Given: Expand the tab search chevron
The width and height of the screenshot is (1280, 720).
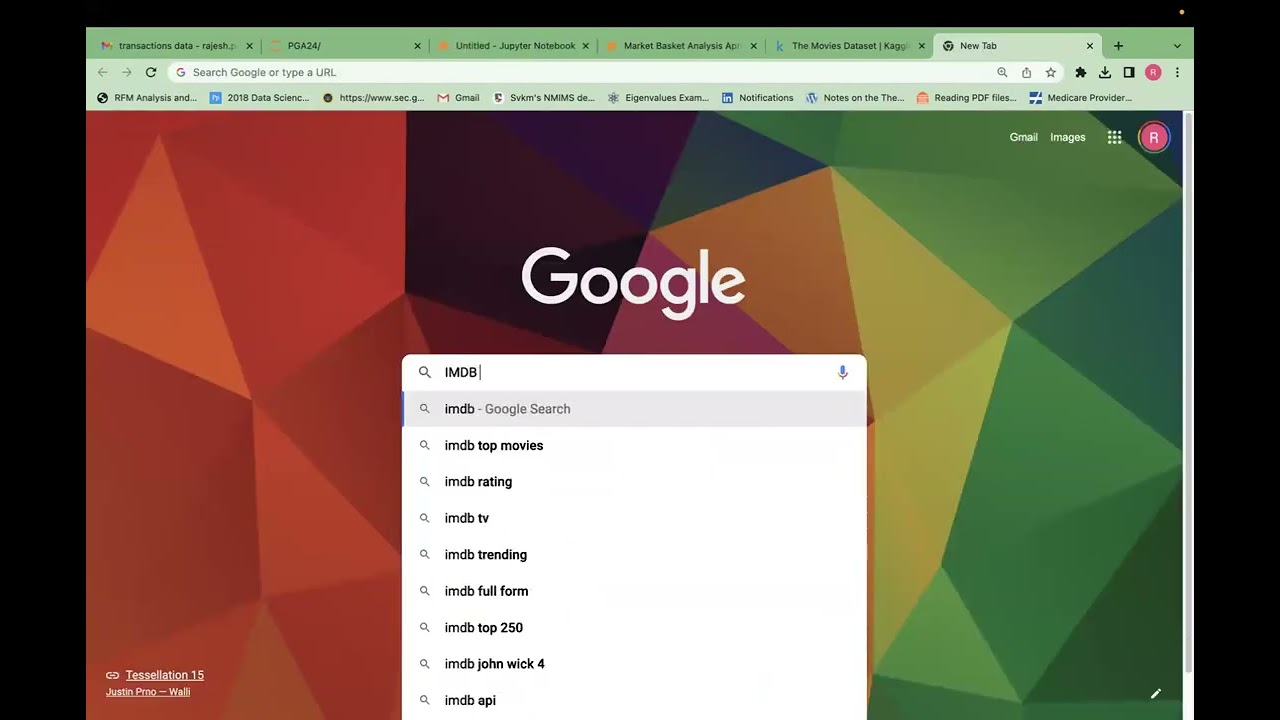Looking at the screenshot, I should tap(1177, 46).
